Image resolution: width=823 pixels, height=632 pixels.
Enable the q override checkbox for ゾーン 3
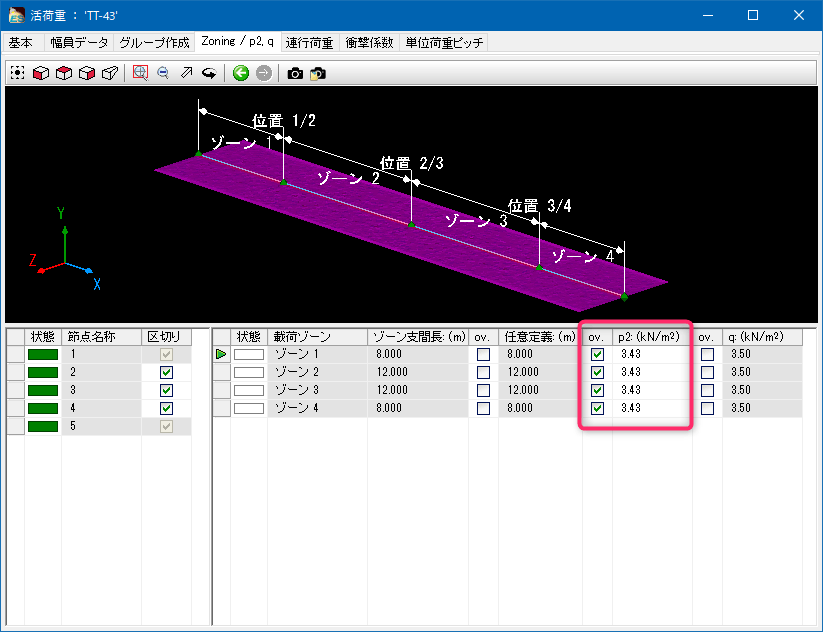coord(707,390)
